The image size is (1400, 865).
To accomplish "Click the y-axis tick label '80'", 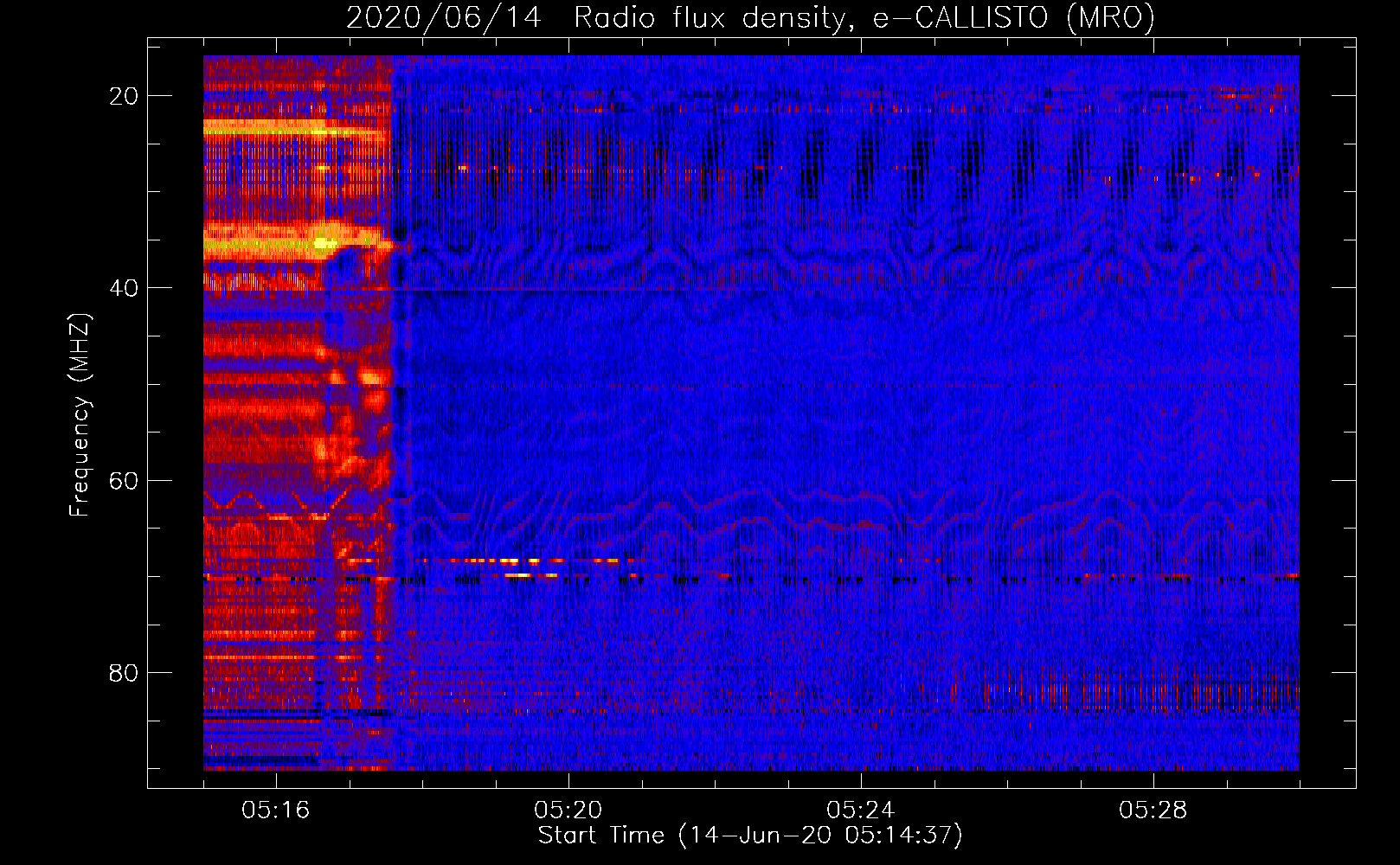I will pos(124,673).
